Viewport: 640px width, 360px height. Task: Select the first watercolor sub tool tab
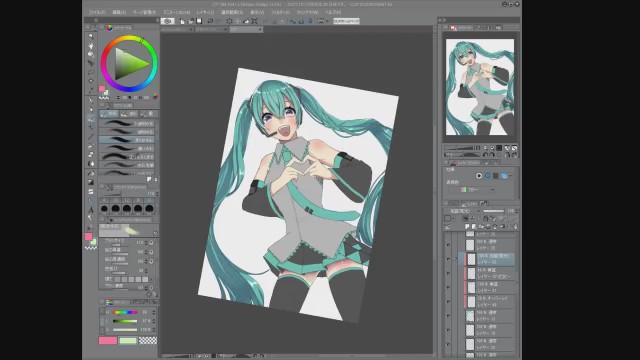pyautogui.click(x=109, y=114)
